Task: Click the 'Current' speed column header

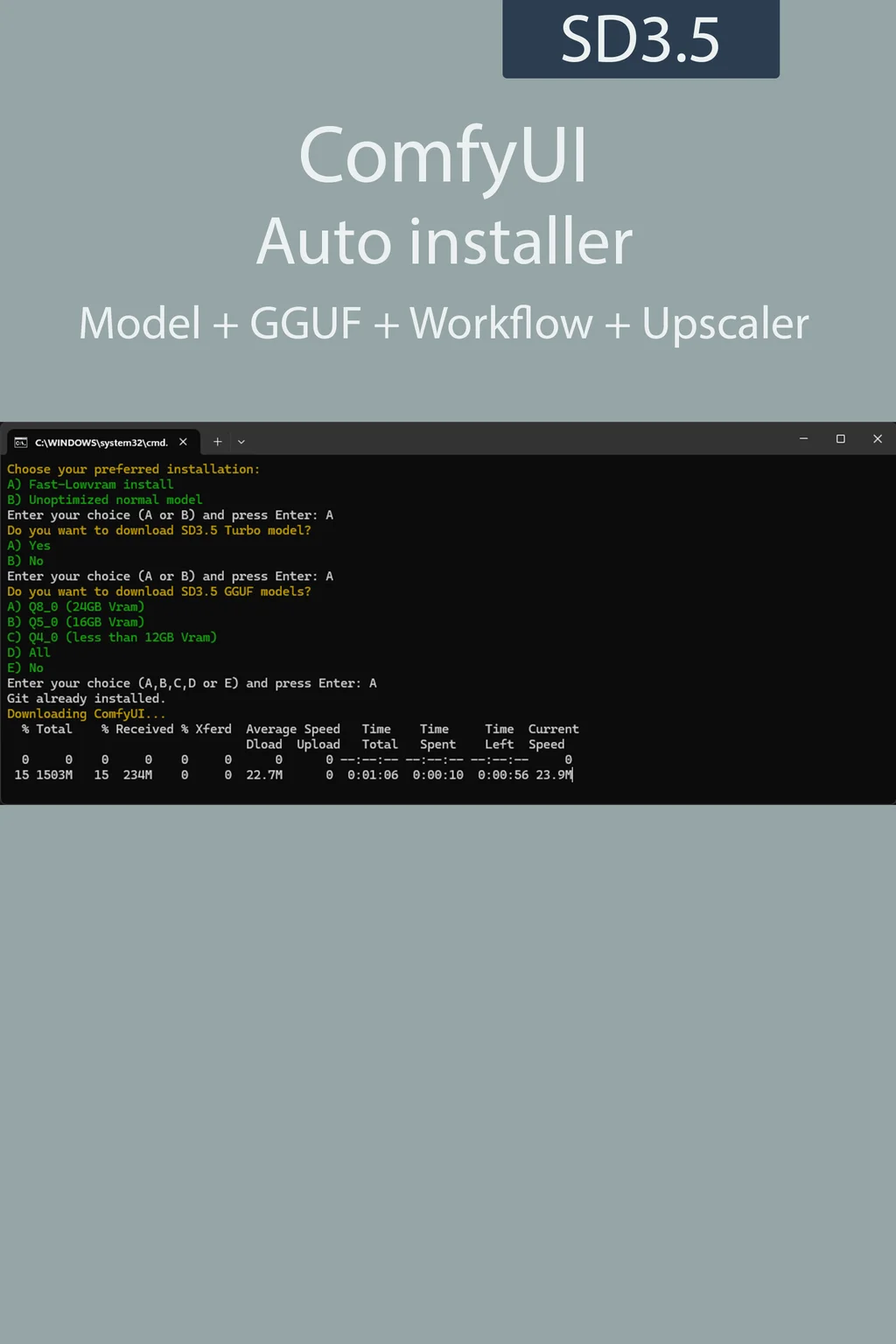Action: (554, 730)
